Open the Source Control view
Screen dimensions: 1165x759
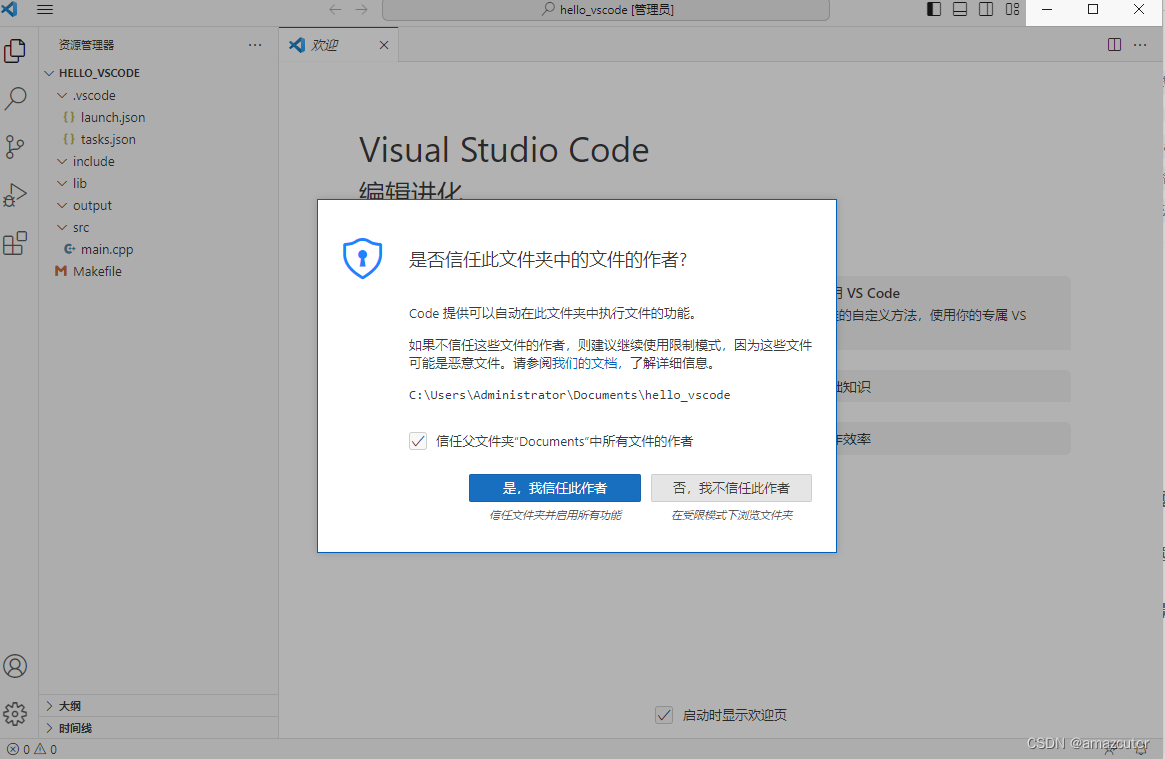(x=15, y=146)
